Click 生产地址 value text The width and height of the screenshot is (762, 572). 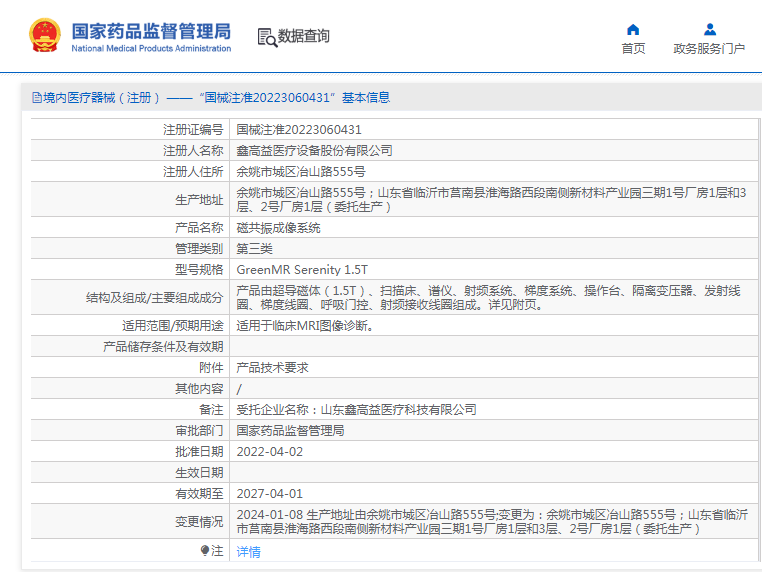click(491, 200)
